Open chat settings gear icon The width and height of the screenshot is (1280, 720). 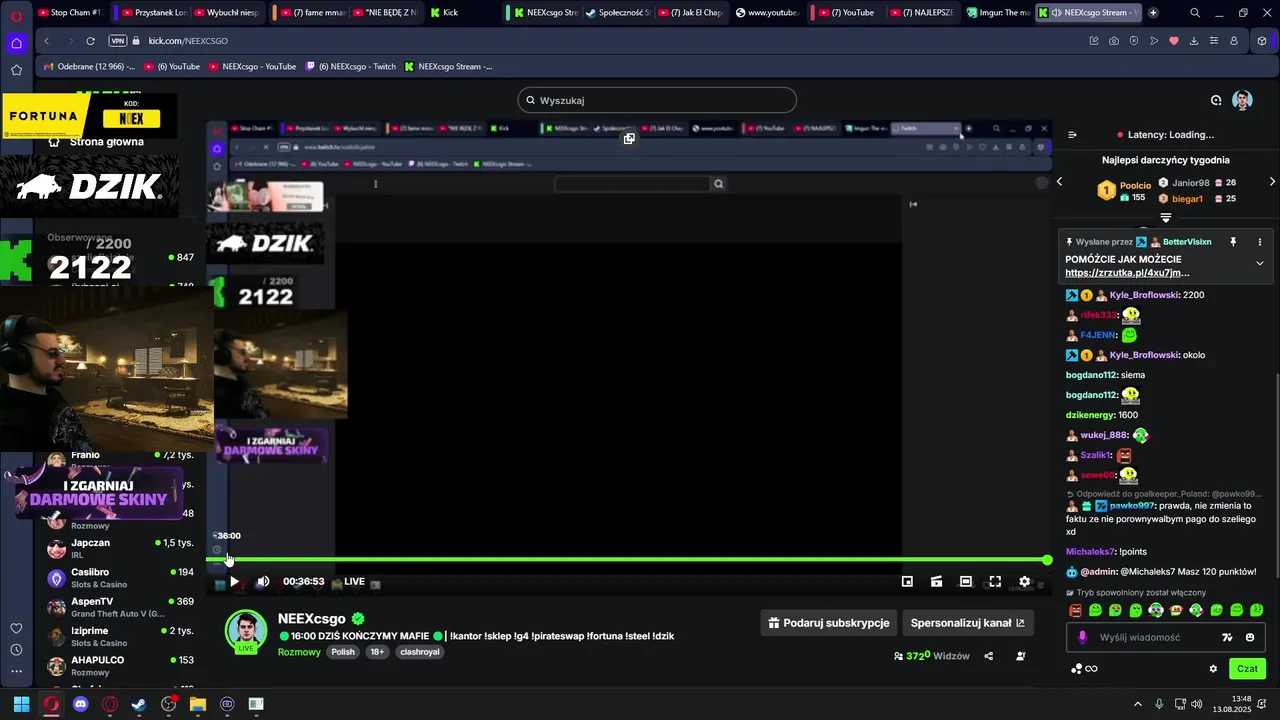[1213, 669]
